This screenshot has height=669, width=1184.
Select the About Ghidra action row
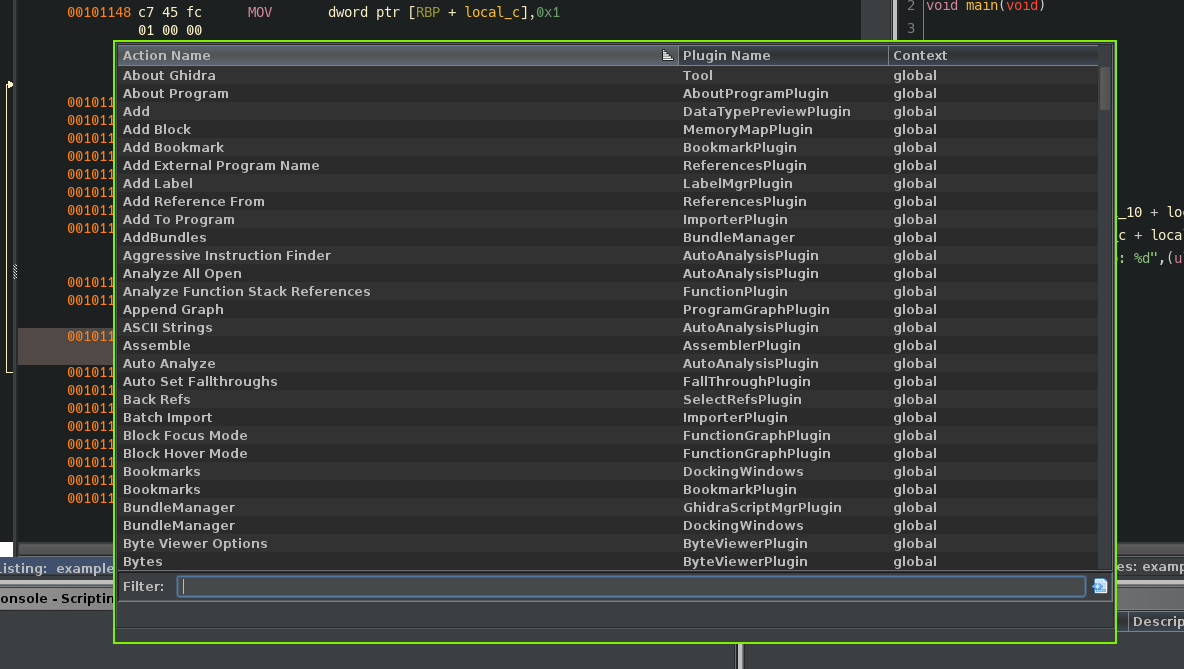tap(608, 76)
